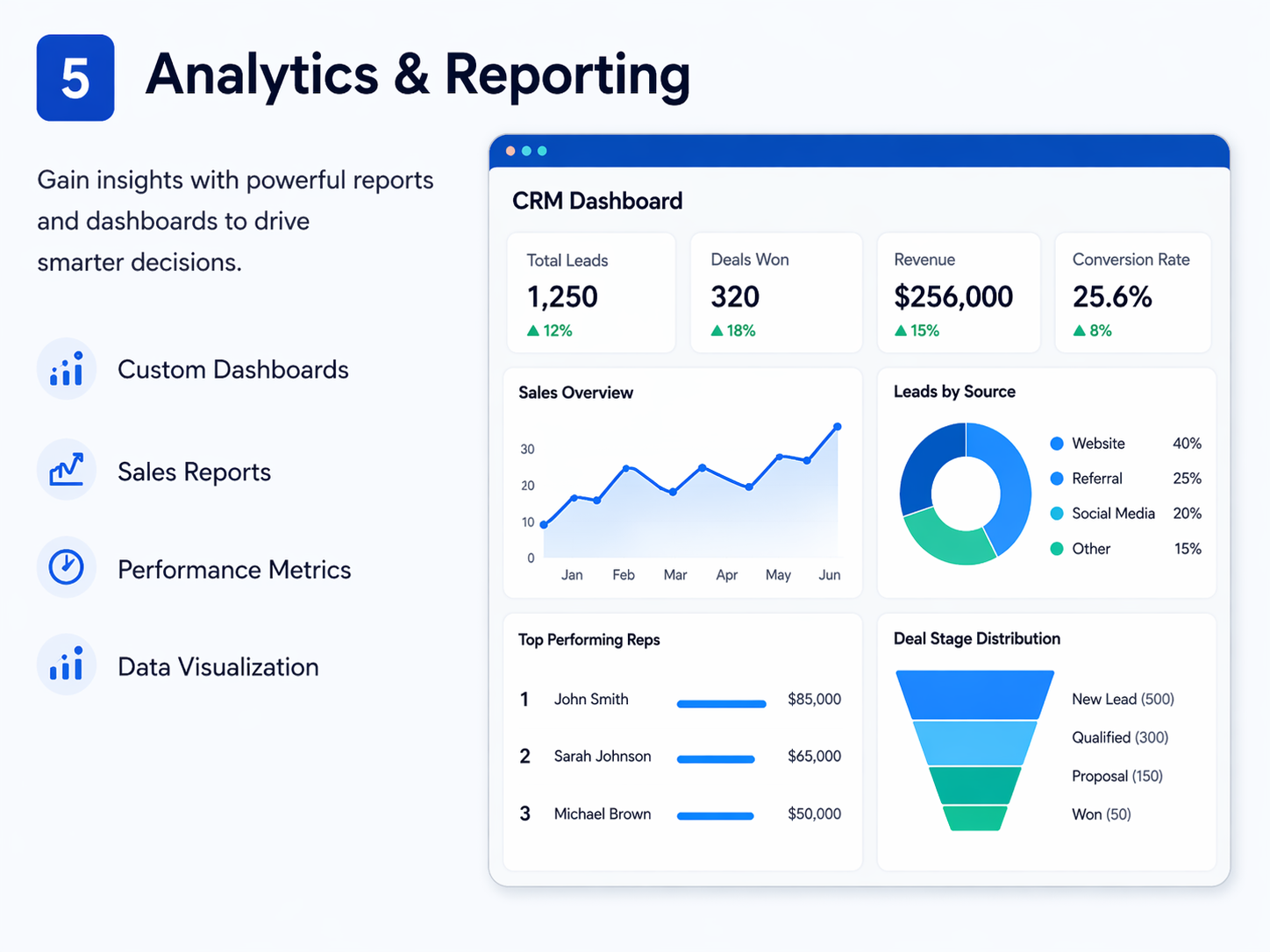Select the Proposal funnel segment

coord(974,785)
